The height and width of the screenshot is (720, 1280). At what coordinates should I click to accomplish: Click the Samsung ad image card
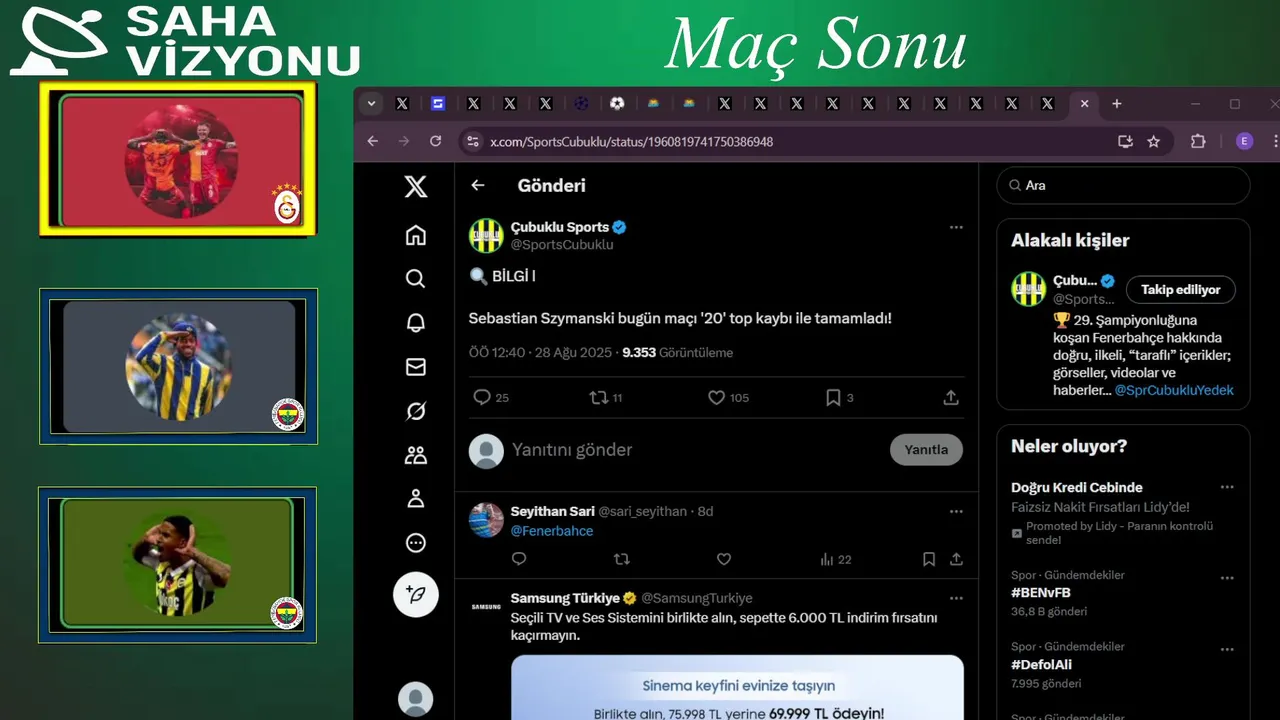point(737,688)
